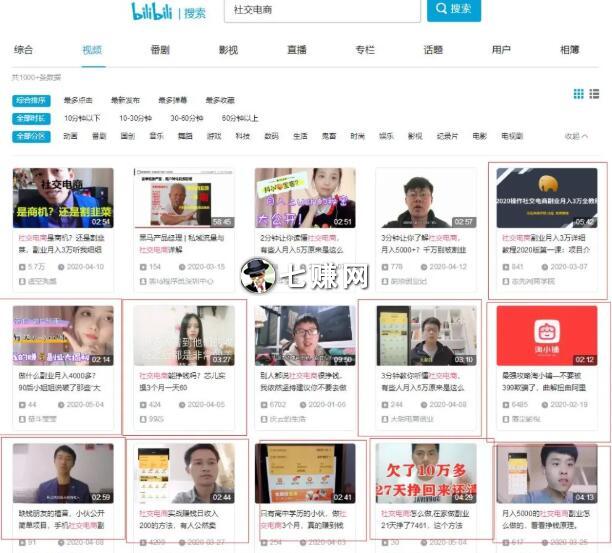Click clock icon beside 2020-03-07
Screen dimensions: 612x553
pyautogui.click(x=545, y=267)
